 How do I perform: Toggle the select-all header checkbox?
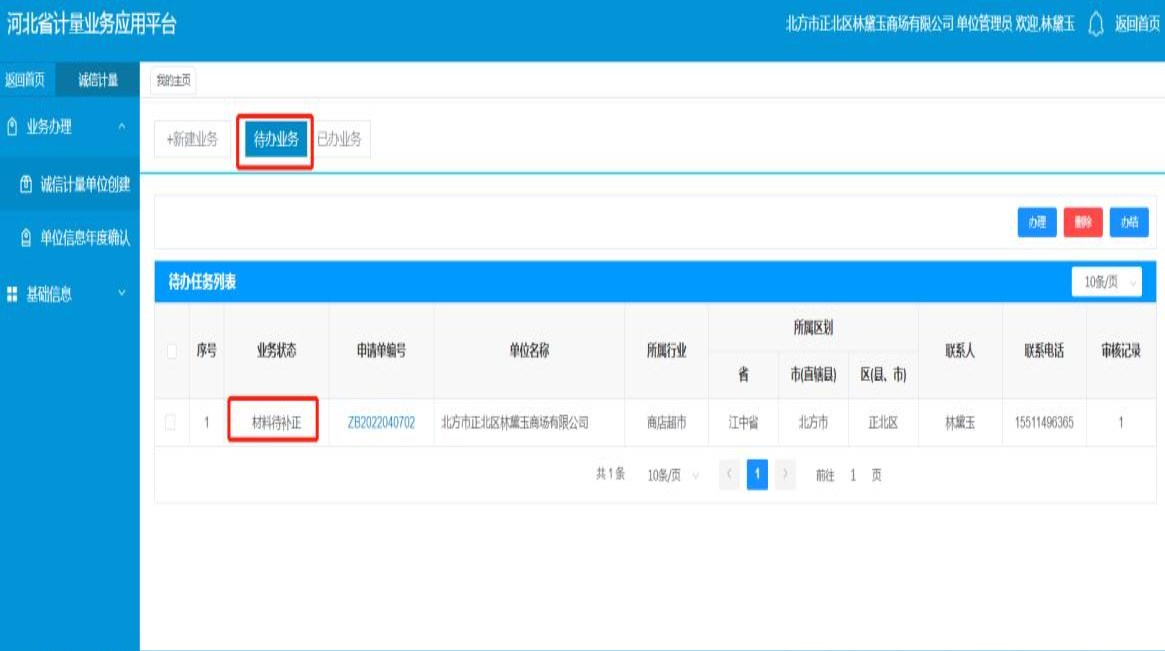(171, 351)
